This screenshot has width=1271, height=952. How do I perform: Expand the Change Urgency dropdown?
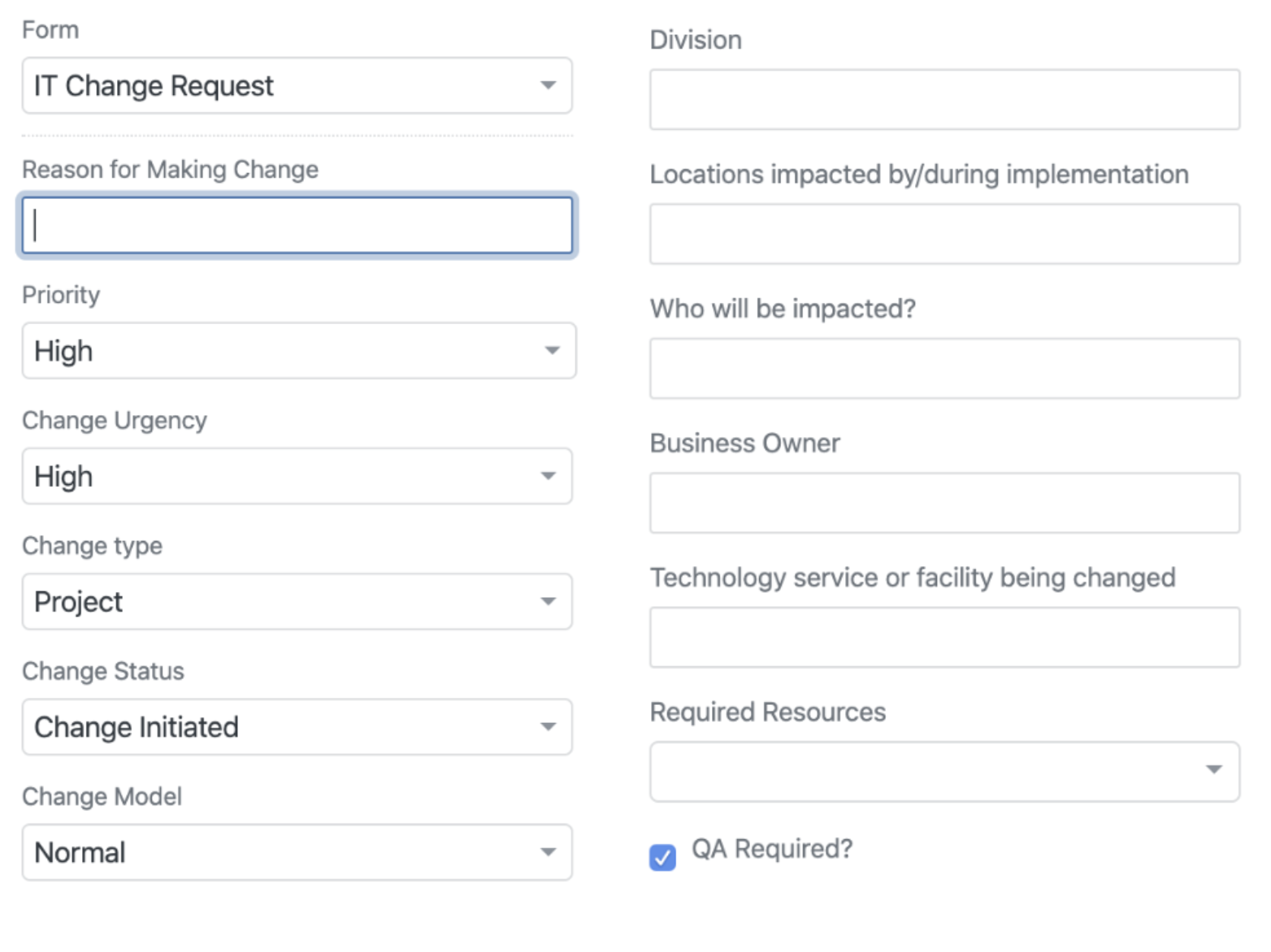[297, 476]
